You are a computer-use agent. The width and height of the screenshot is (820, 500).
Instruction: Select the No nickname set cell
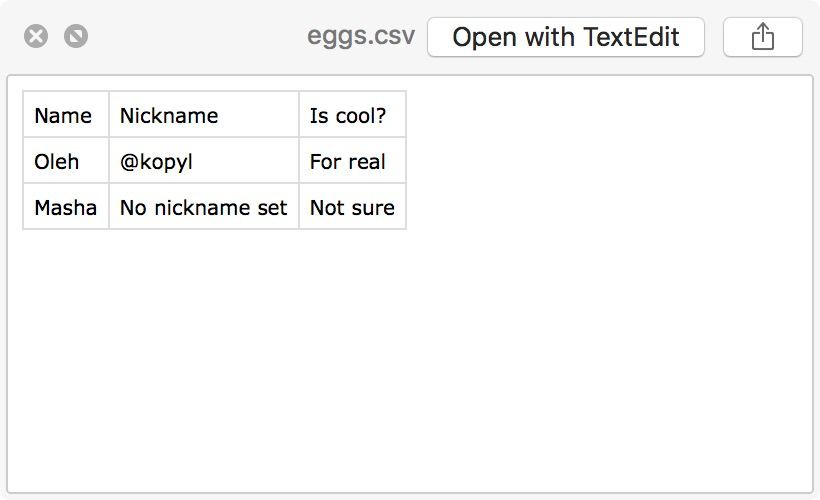point(204,207)
